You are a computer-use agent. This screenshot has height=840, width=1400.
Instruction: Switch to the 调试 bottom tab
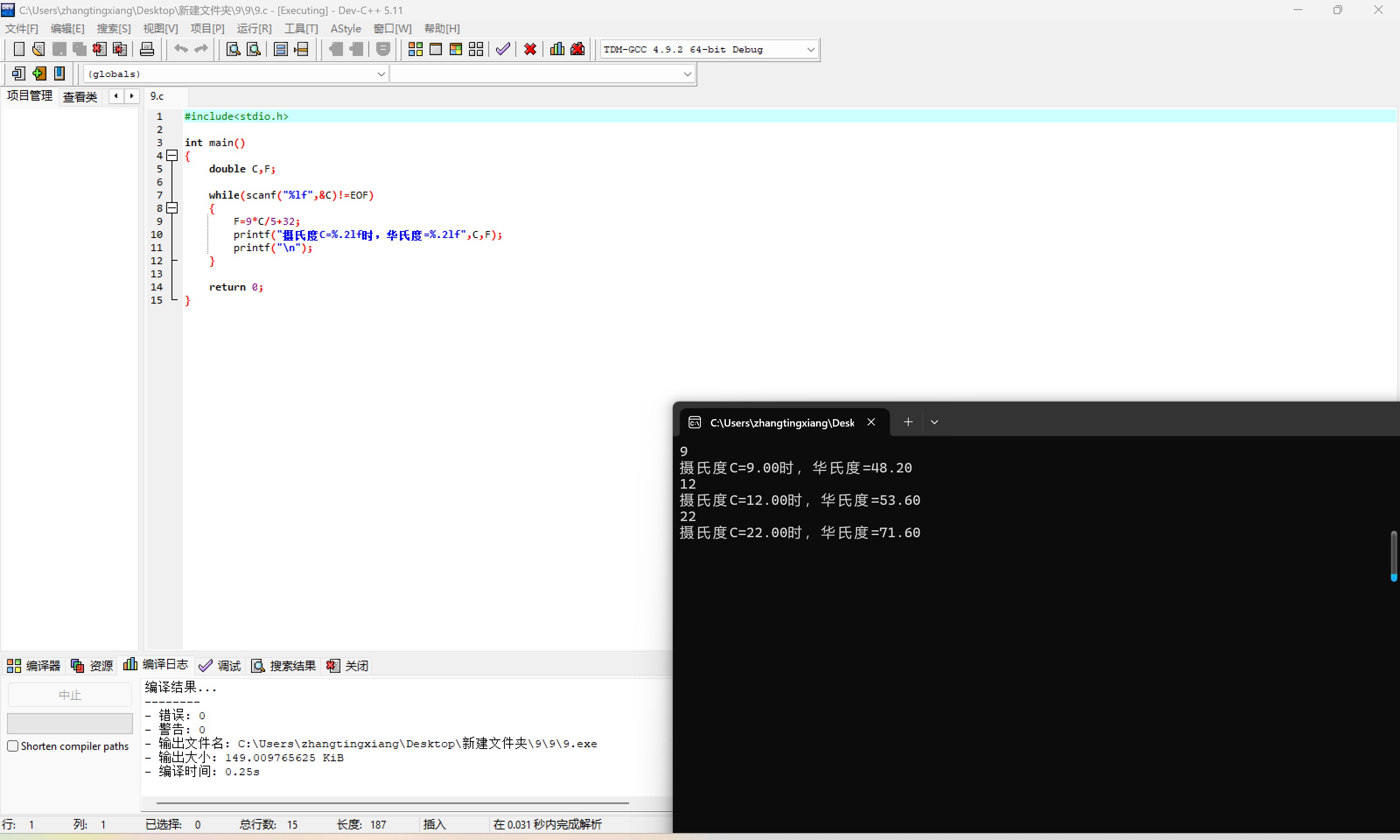pyautogui.click(x=220, y=666)
